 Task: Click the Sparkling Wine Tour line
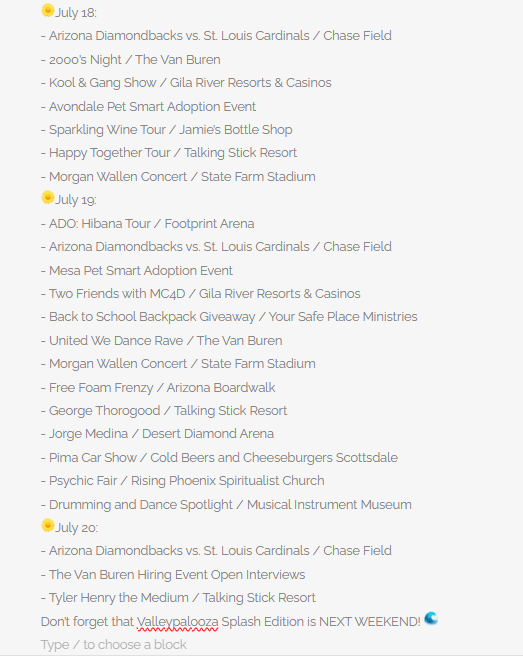[x=167, y=130]
